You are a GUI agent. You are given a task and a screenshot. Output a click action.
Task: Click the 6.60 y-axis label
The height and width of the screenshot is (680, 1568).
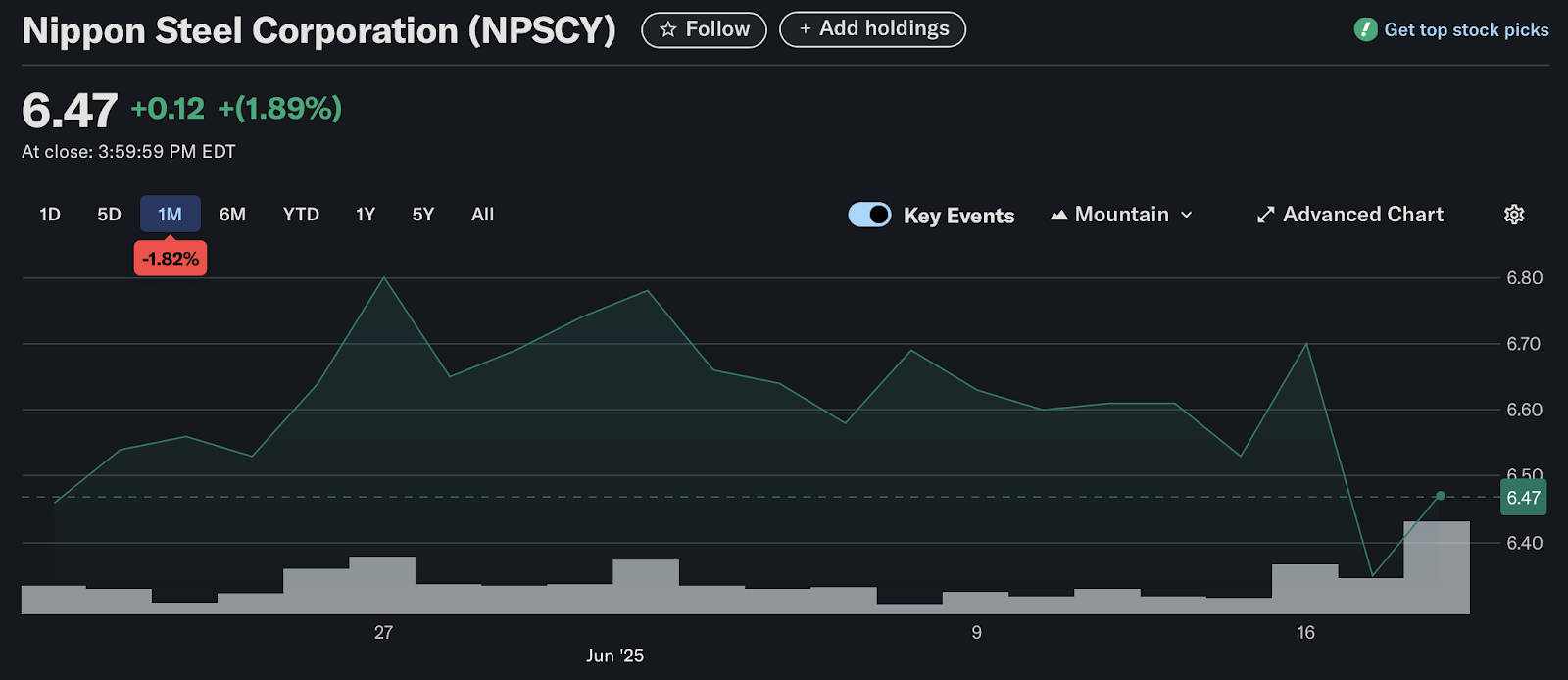click(x=1524, y=410)
